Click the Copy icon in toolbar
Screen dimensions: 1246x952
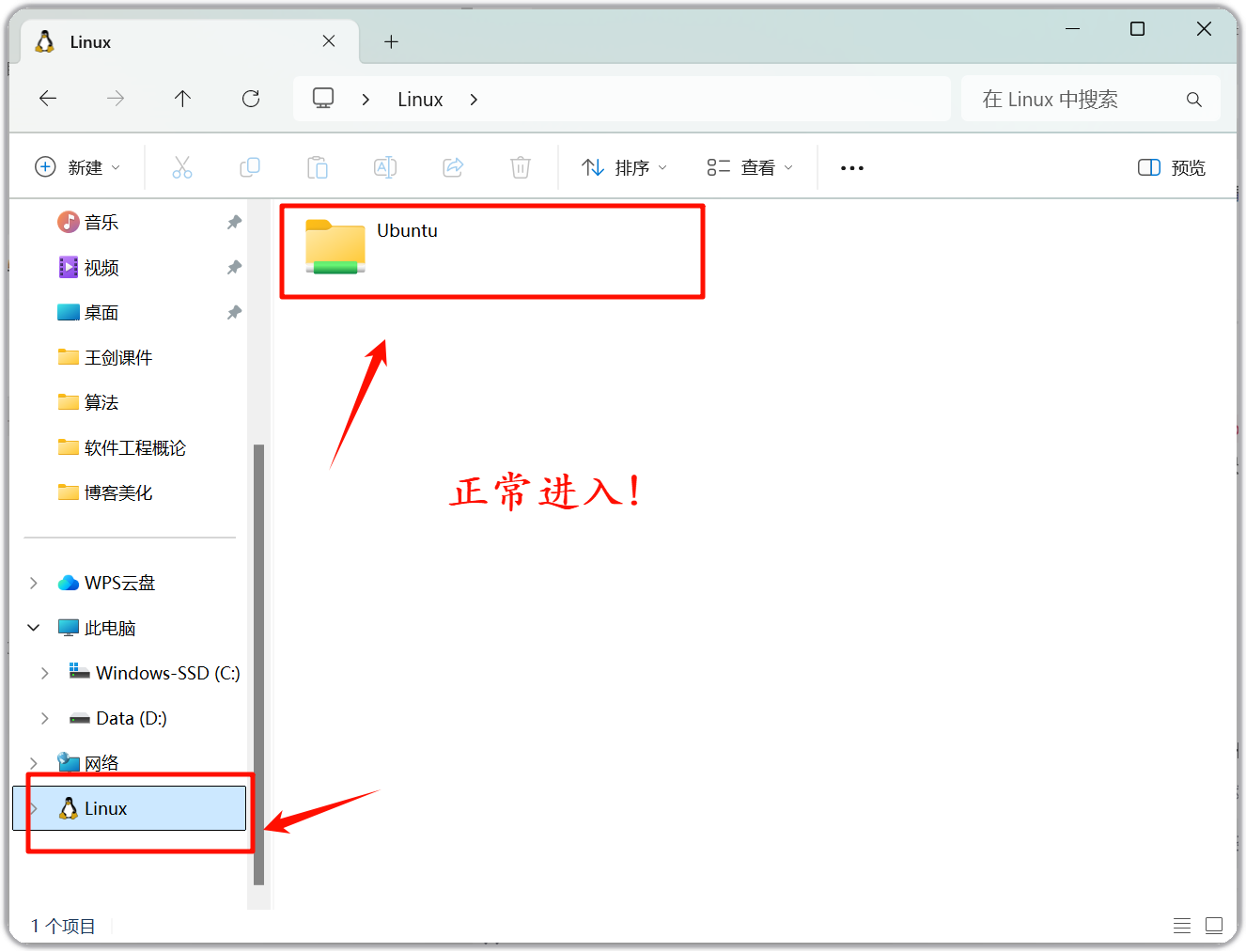pyautogui.click(x=250, y=167)
